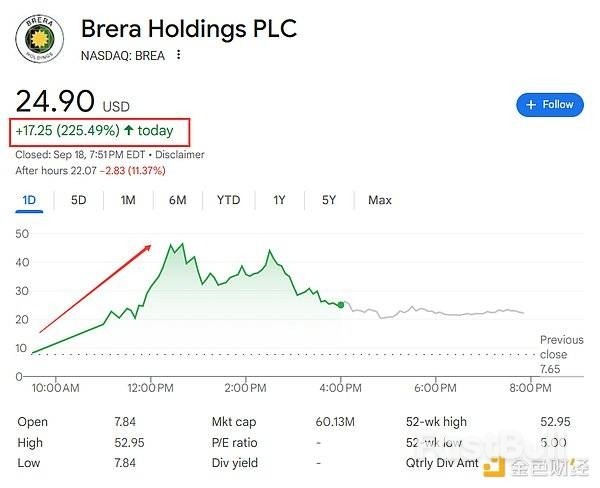
Task: Switch to the 5D chart range
Action: [x=78, y=200]
